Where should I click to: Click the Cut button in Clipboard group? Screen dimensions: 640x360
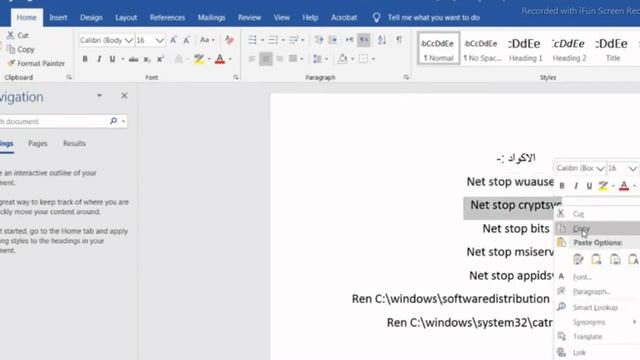(18, 36)
